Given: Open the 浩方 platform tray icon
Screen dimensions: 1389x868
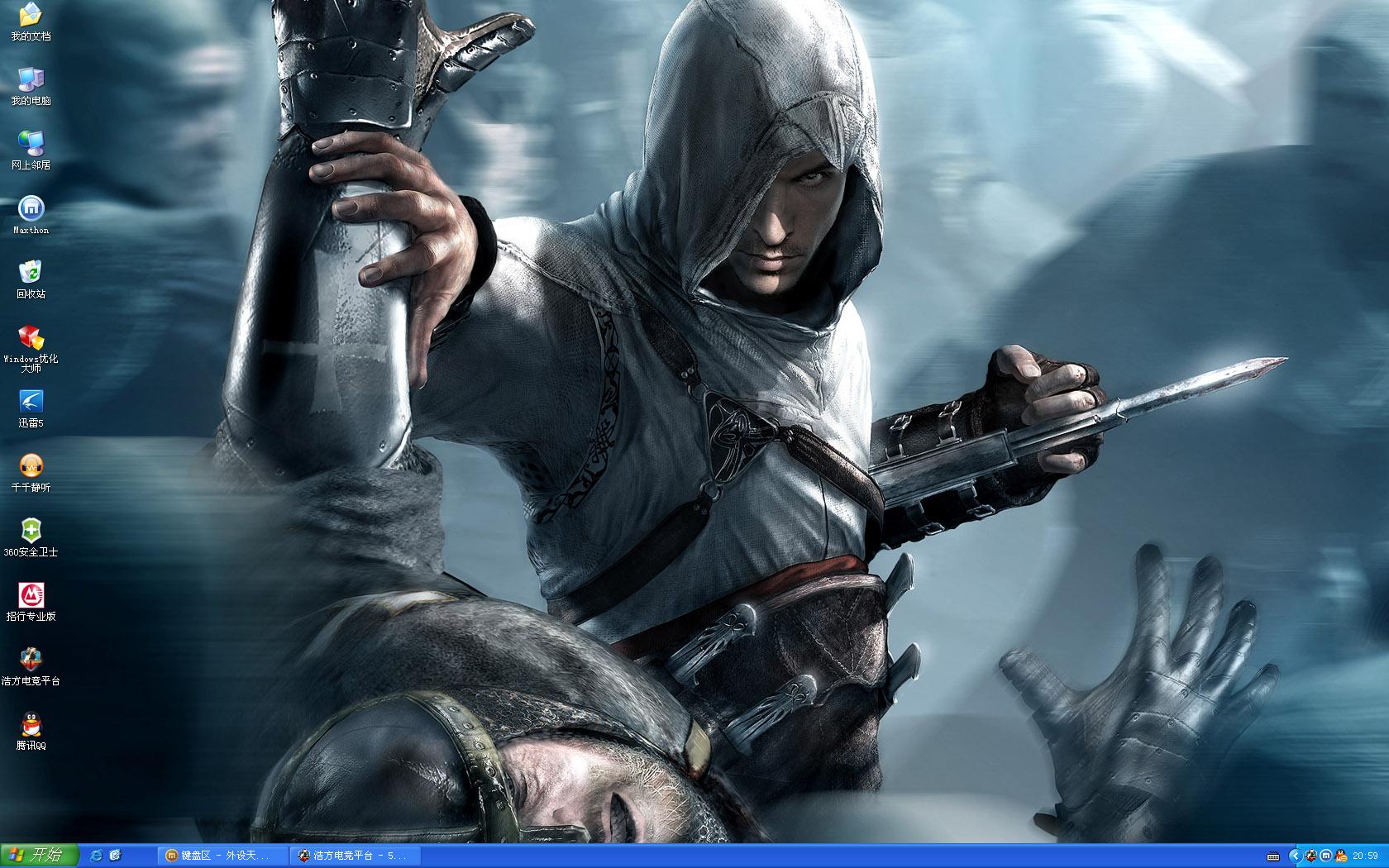Looking at the screenshot, I should 1311,856.
